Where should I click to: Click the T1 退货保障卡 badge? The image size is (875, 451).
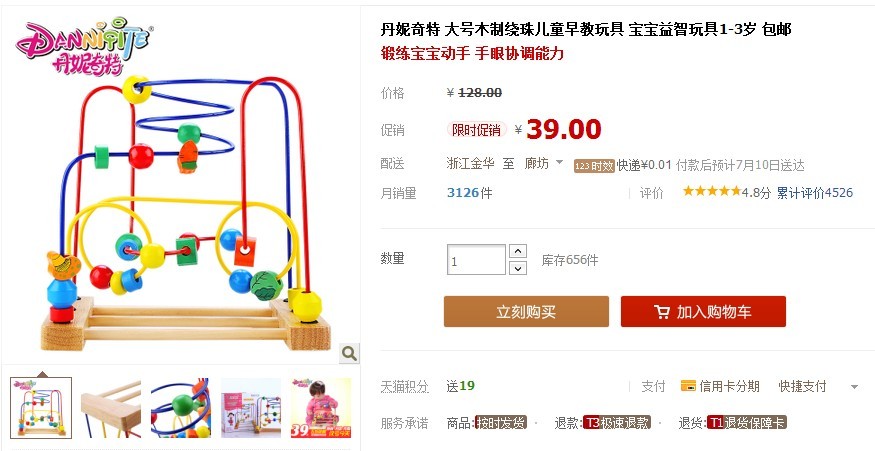pos(746,423)
